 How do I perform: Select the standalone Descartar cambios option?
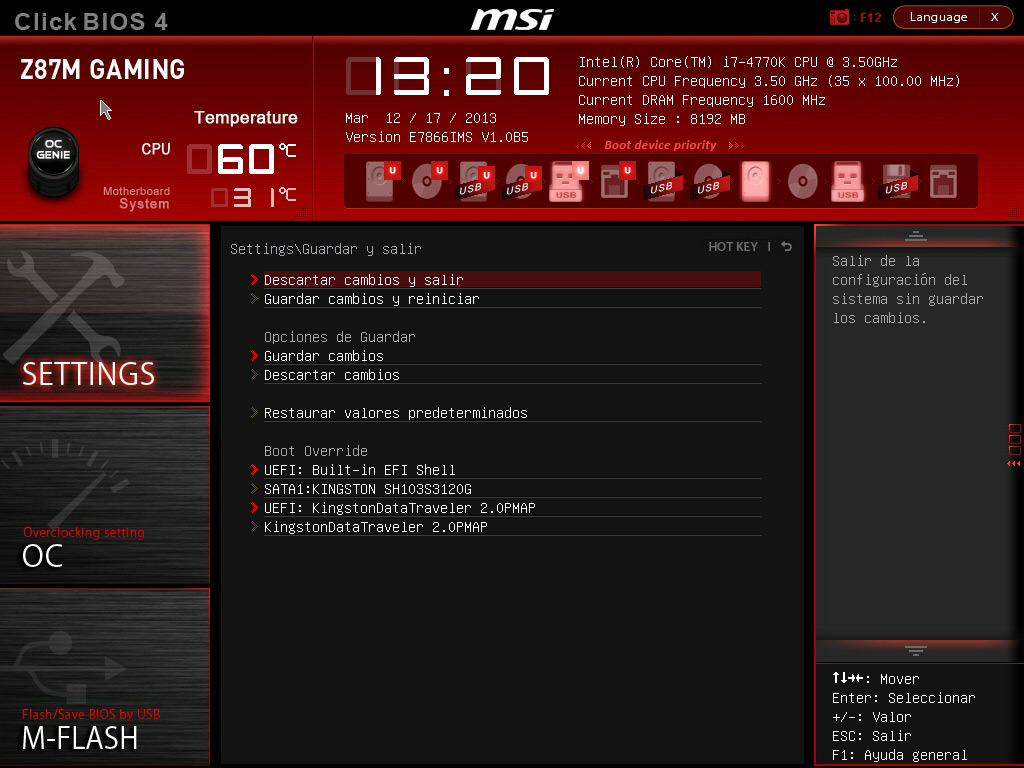(x=505, y=375)
